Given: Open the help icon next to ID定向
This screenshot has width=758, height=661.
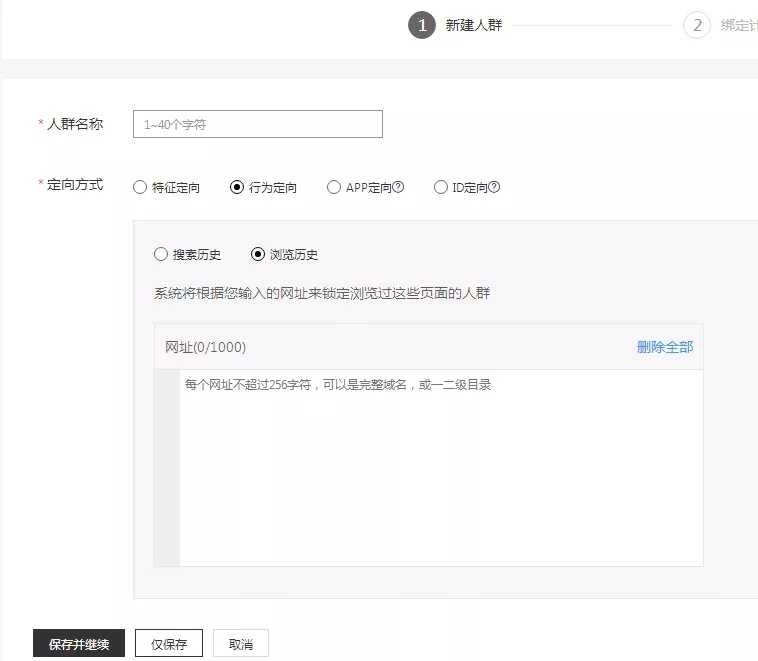Looking at the screenshot, I should pyautogui.click(x=494, y=187).
